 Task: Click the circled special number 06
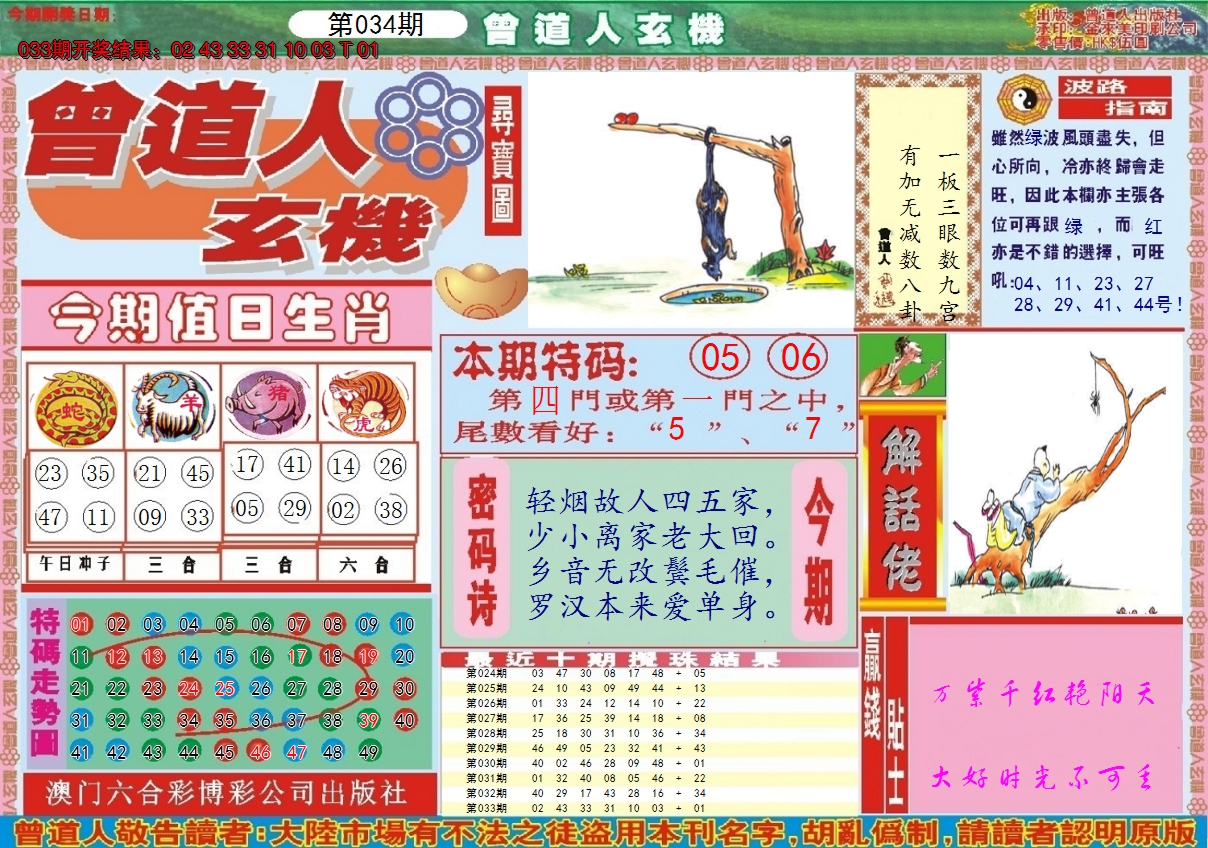[x=799, y=357]
